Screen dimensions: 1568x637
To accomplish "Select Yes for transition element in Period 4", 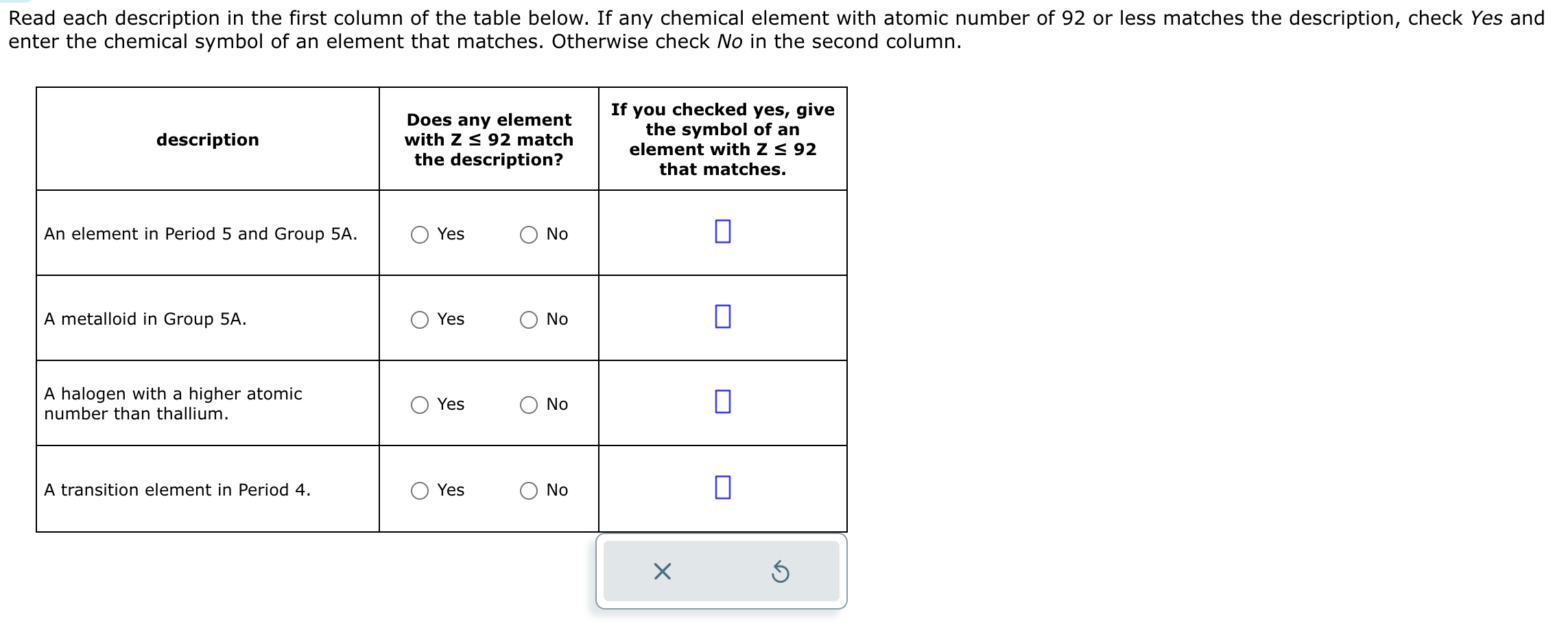I will 420,490.
